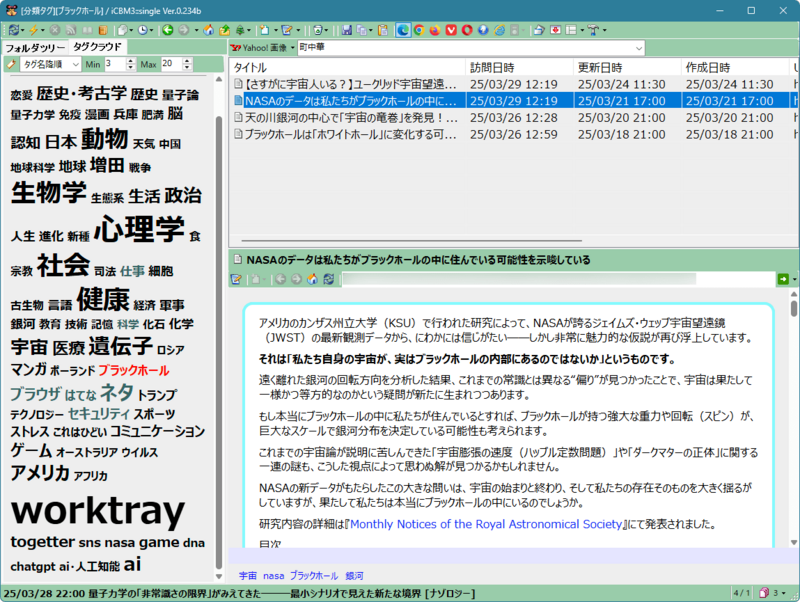Switch to the タグクラウド tab
This screenshot has height=602, width=800.
coord(97,47)
